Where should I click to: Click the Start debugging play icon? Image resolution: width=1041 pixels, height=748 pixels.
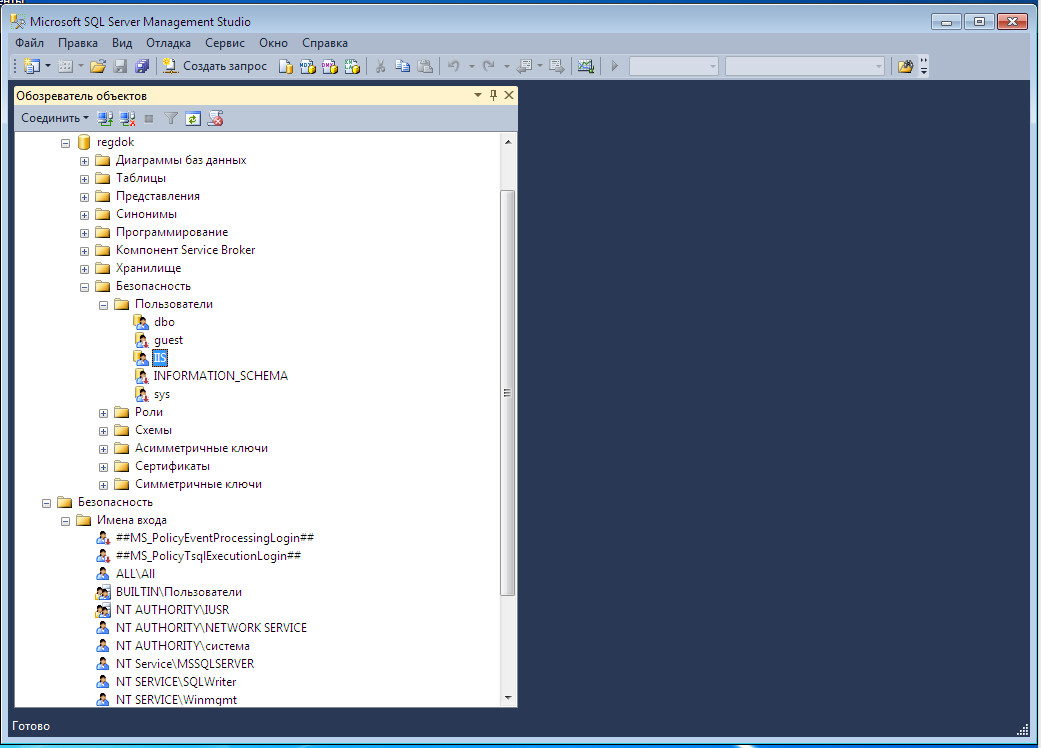click(615, 66)
